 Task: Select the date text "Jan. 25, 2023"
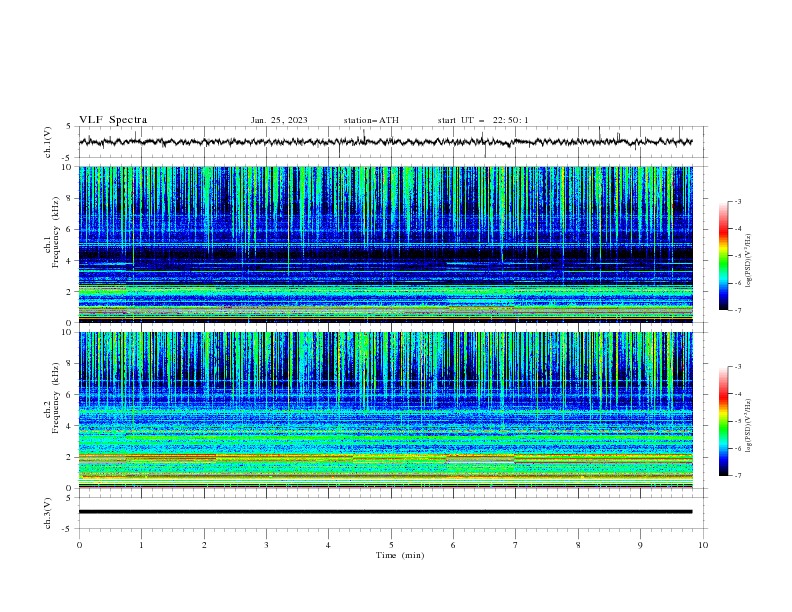[x=279, y=120]
